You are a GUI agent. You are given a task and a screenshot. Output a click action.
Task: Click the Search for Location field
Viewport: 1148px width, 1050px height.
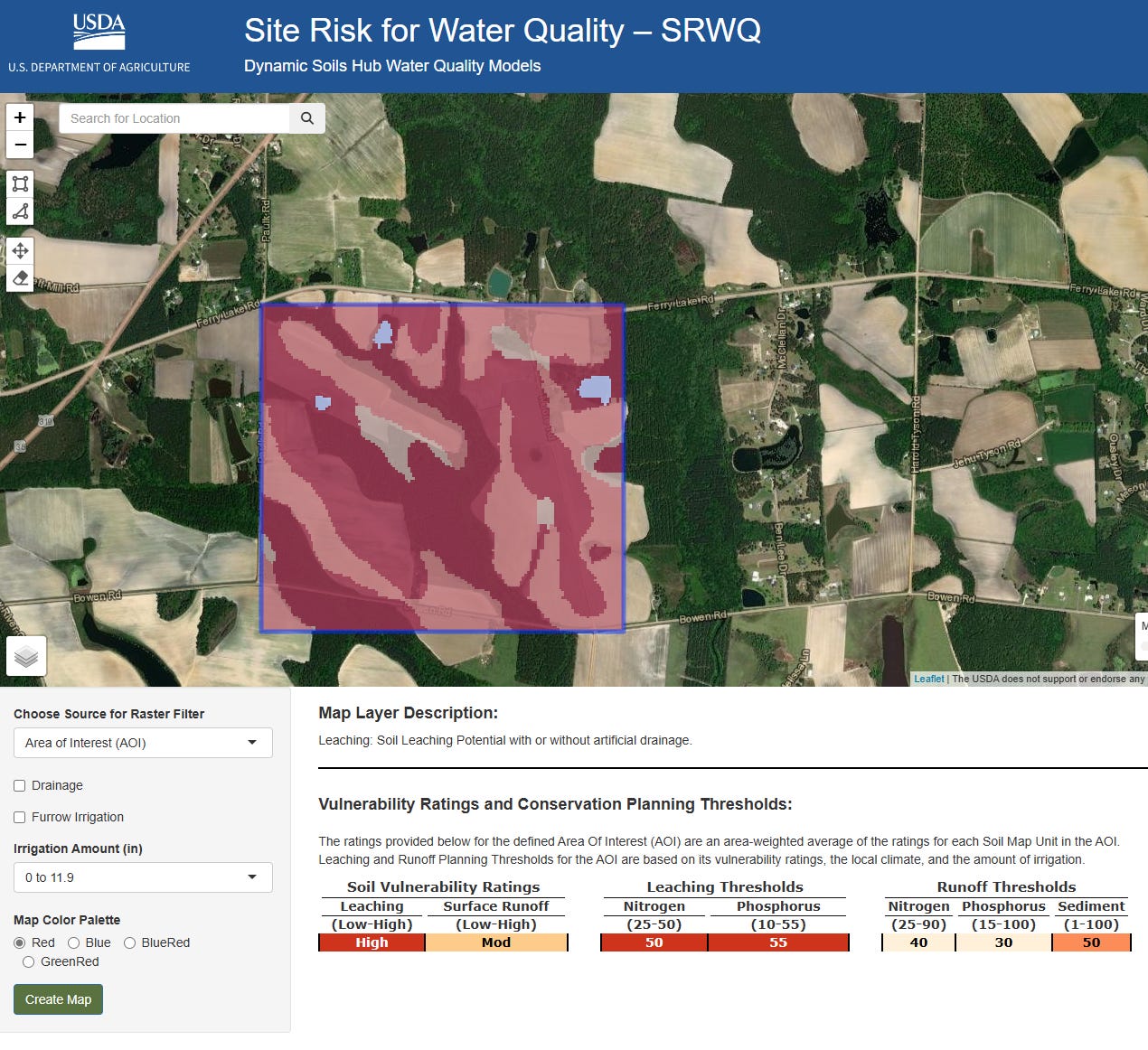[174, 118]
